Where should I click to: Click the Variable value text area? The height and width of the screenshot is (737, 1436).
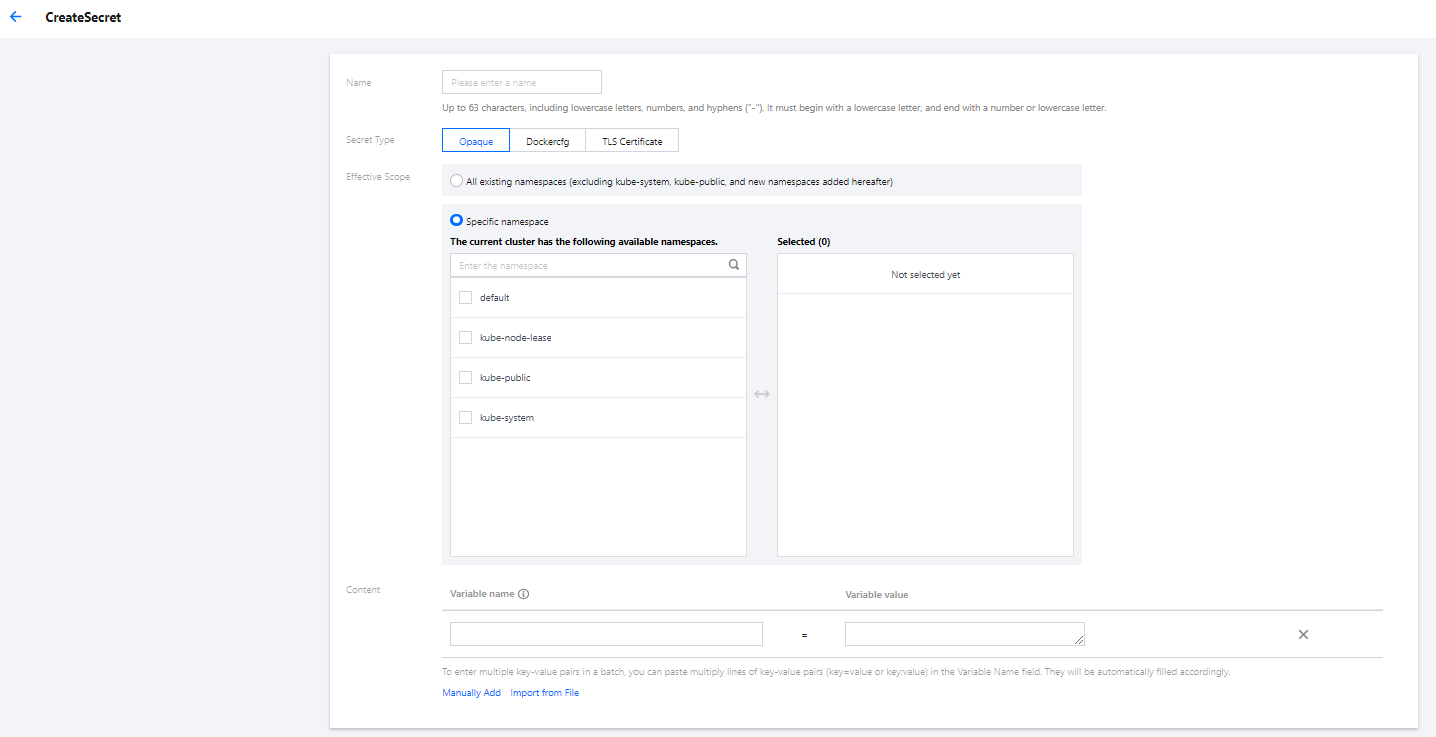coord(964,634)
